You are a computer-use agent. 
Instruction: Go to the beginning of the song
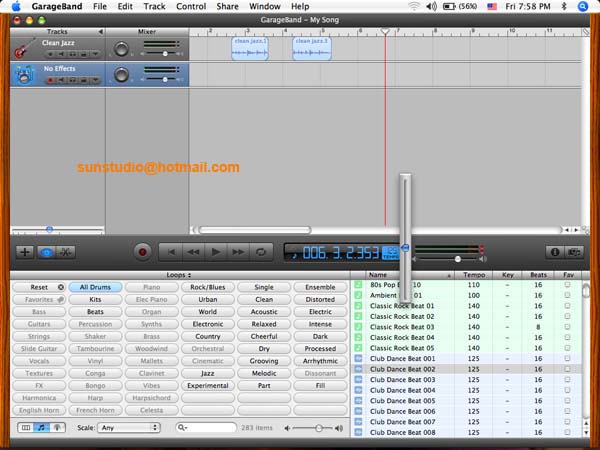coord(171,252)
